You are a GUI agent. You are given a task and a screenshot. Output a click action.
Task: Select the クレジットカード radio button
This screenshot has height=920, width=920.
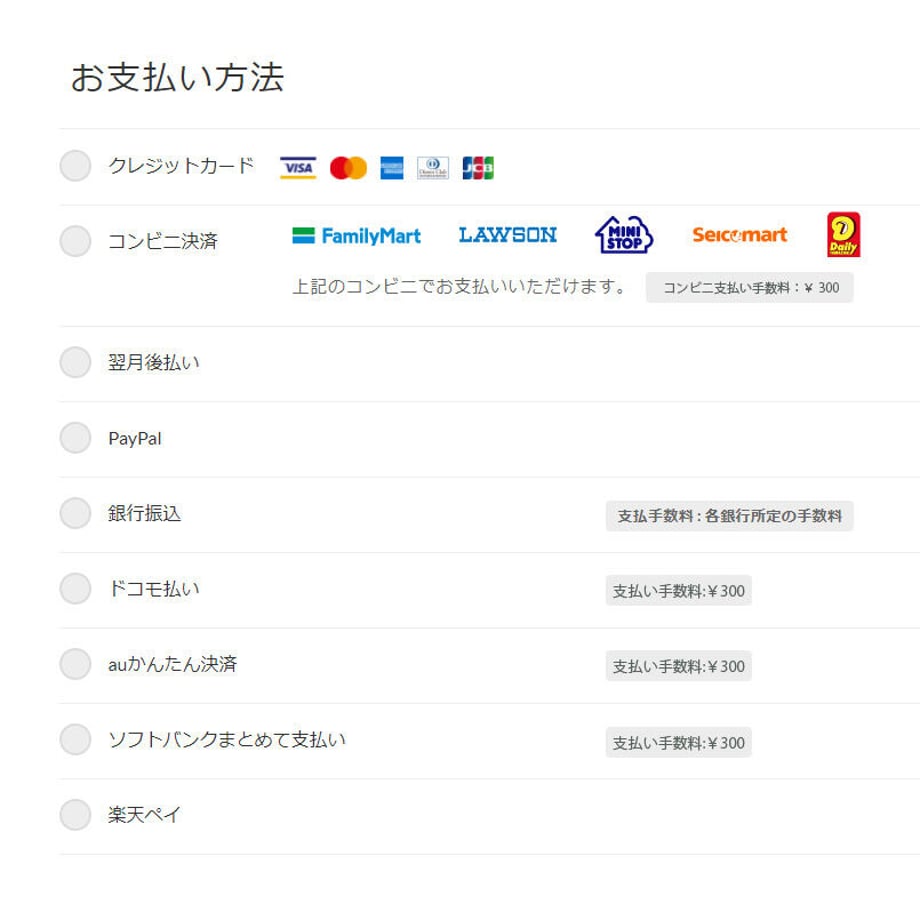coord(75,165)
